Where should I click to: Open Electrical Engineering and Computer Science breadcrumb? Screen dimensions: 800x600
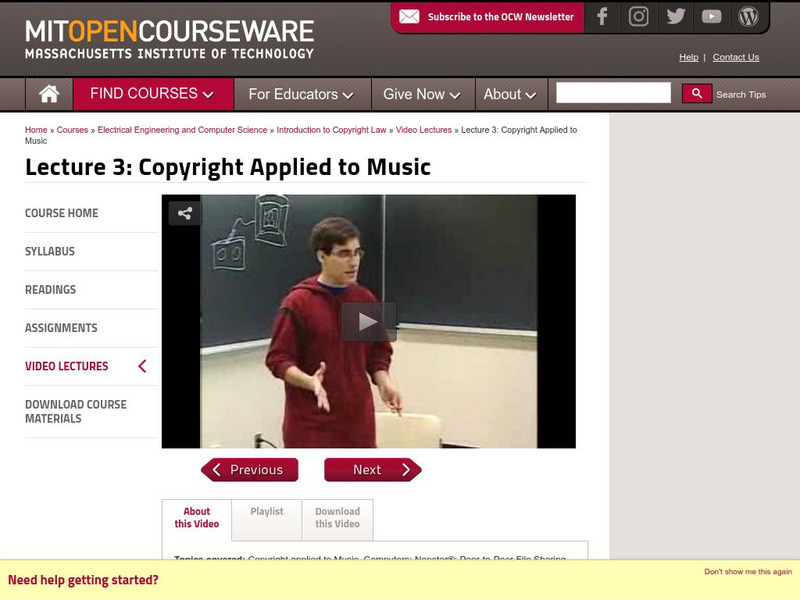point(182,130)
